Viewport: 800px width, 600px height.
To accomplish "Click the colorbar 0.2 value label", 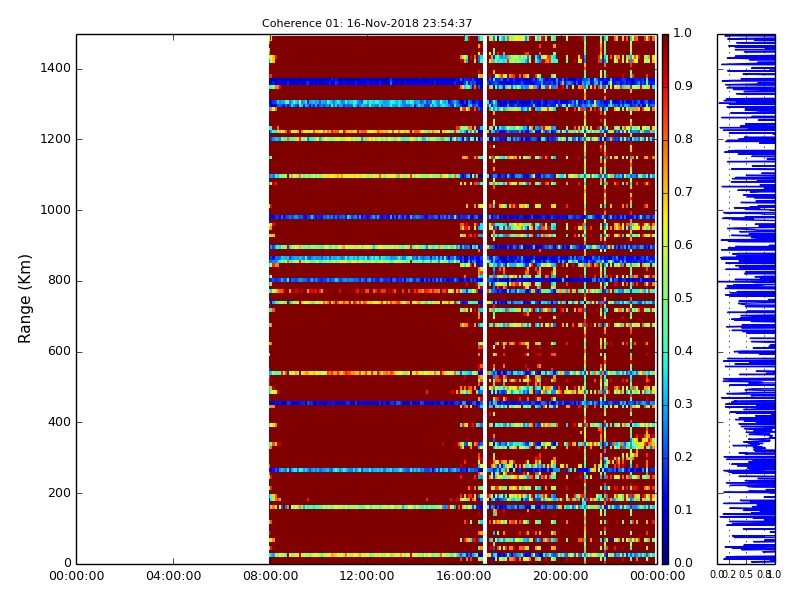I will point(683,457).
